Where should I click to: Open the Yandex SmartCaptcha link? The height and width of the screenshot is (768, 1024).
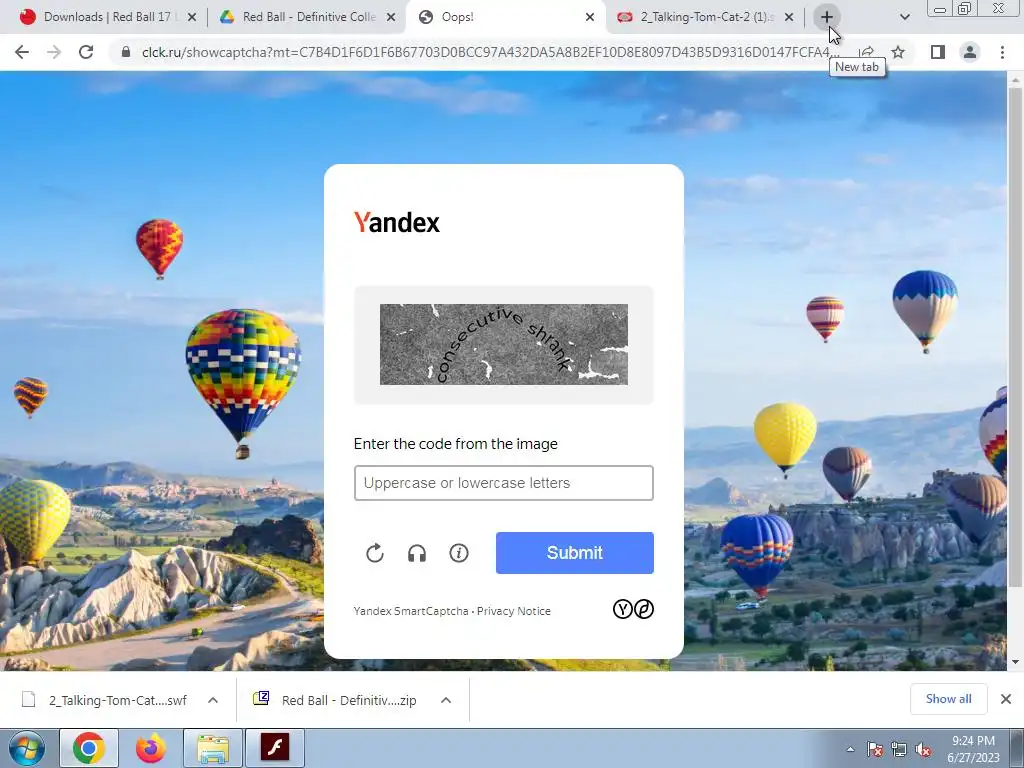411,611
